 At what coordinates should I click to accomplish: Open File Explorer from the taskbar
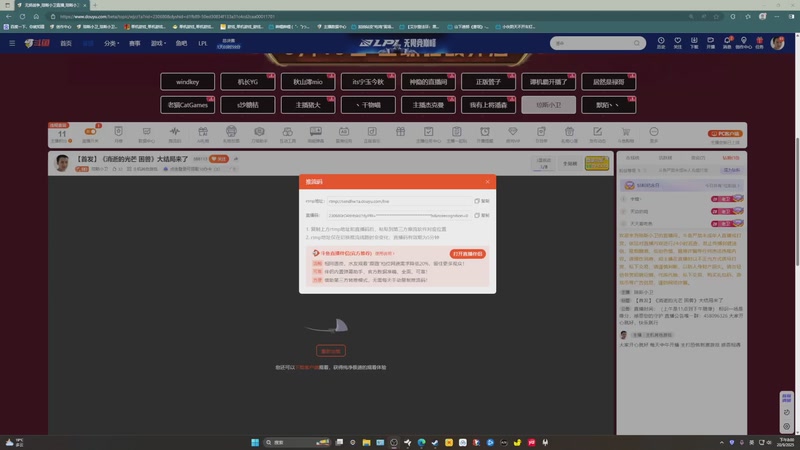[x=366, y=442]
